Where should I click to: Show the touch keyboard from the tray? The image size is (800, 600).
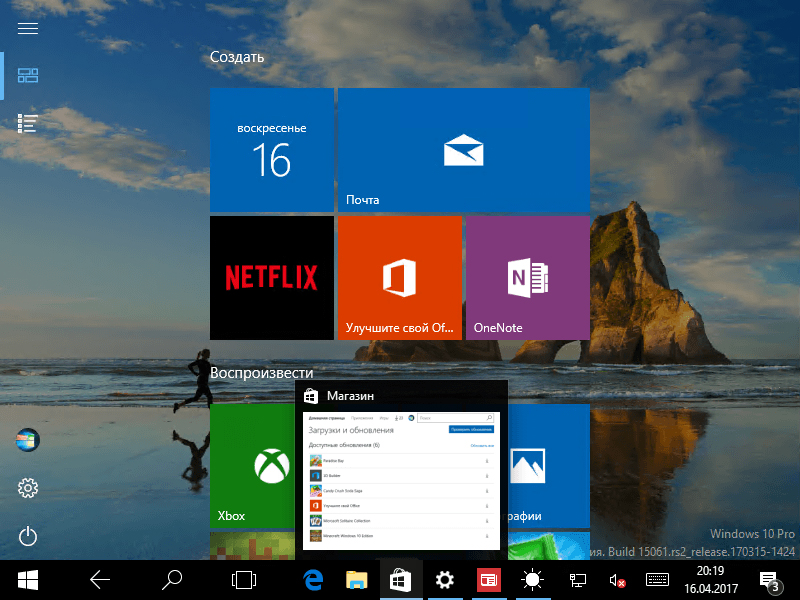(x=657, y=580)
